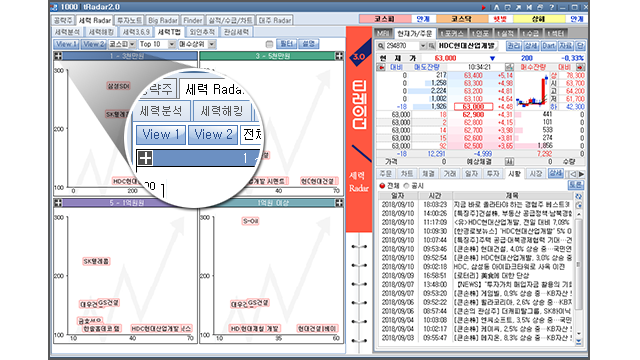The image size is (640, 360).
Task: Click the 코스닥 orange index indicator
Action: (x=462, y=19)
